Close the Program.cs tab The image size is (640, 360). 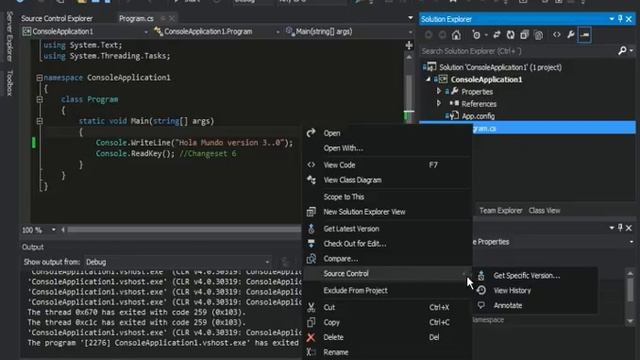[172, 18]
